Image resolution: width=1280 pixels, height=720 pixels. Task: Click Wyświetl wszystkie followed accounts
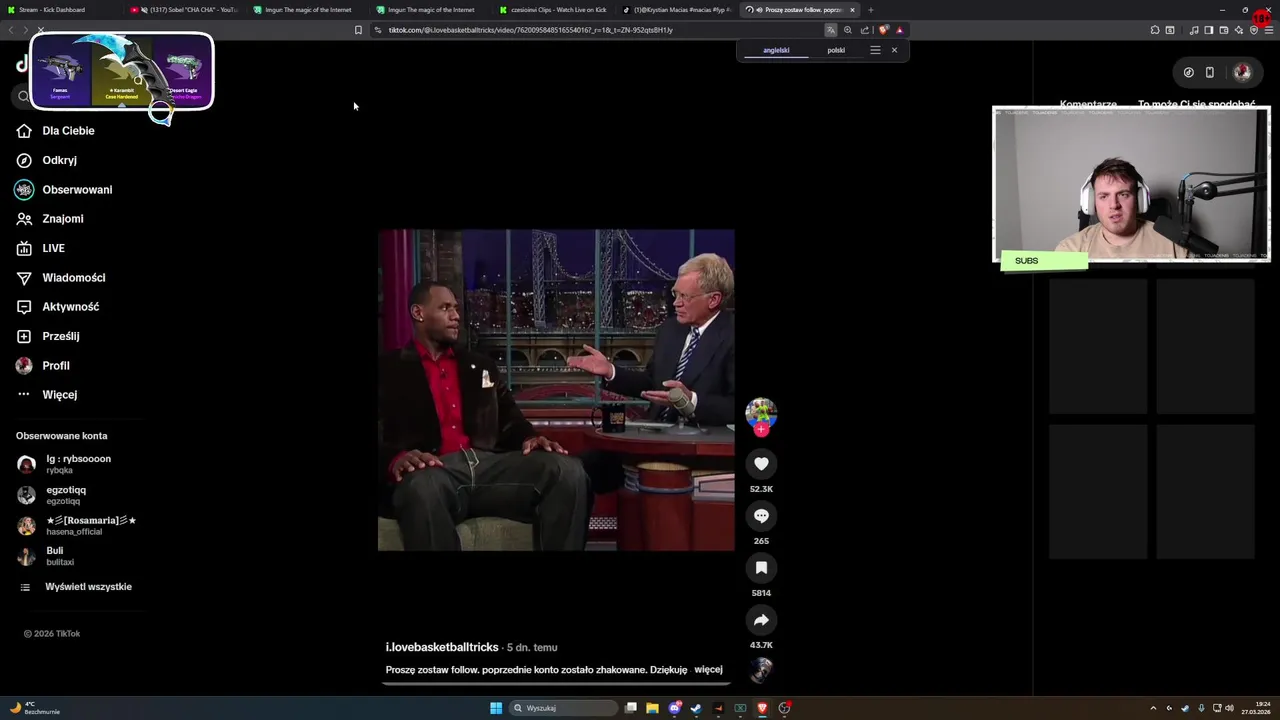(88, 587)
